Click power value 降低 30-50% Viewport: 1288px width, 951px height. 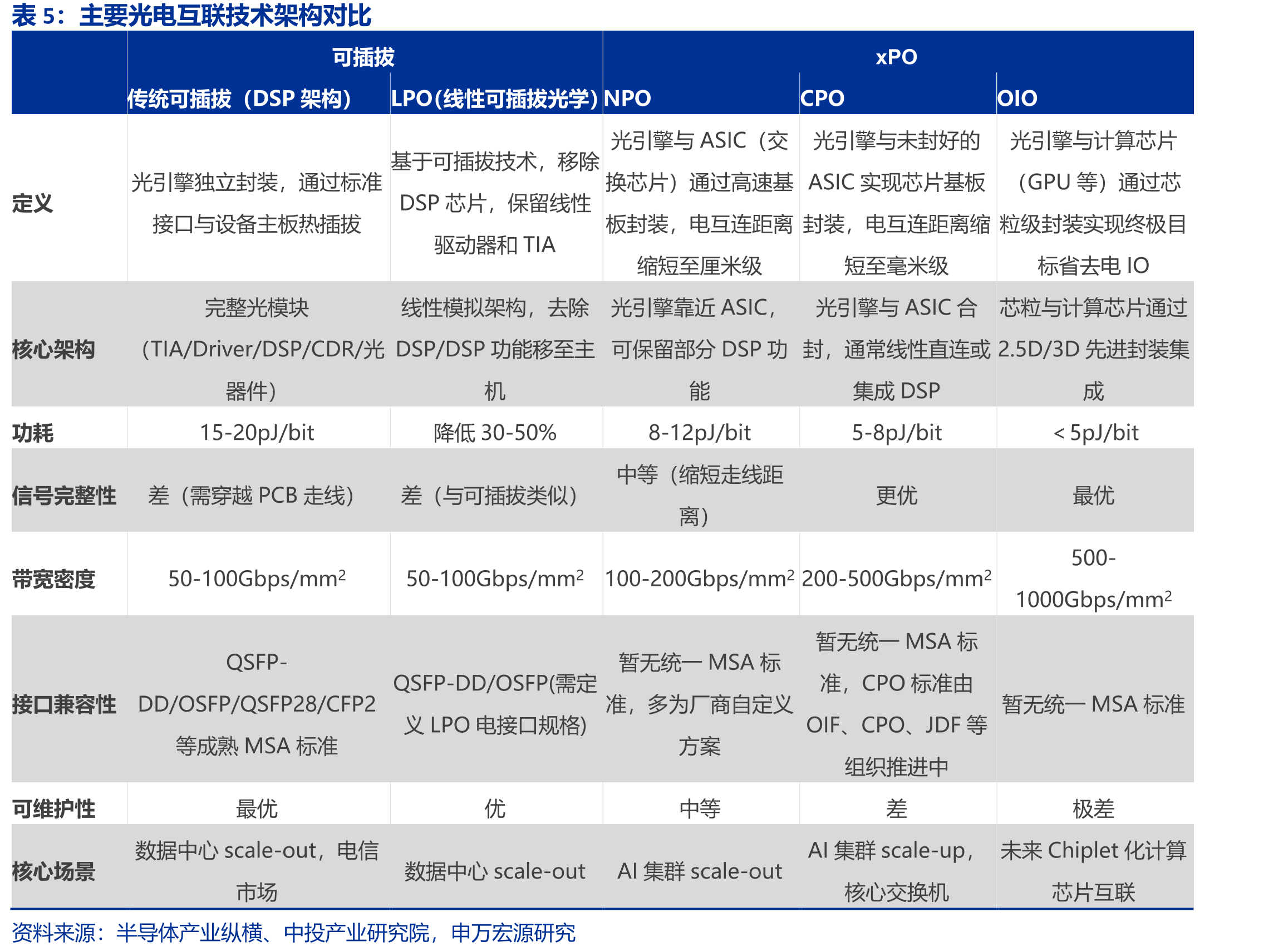pos(495,433)
